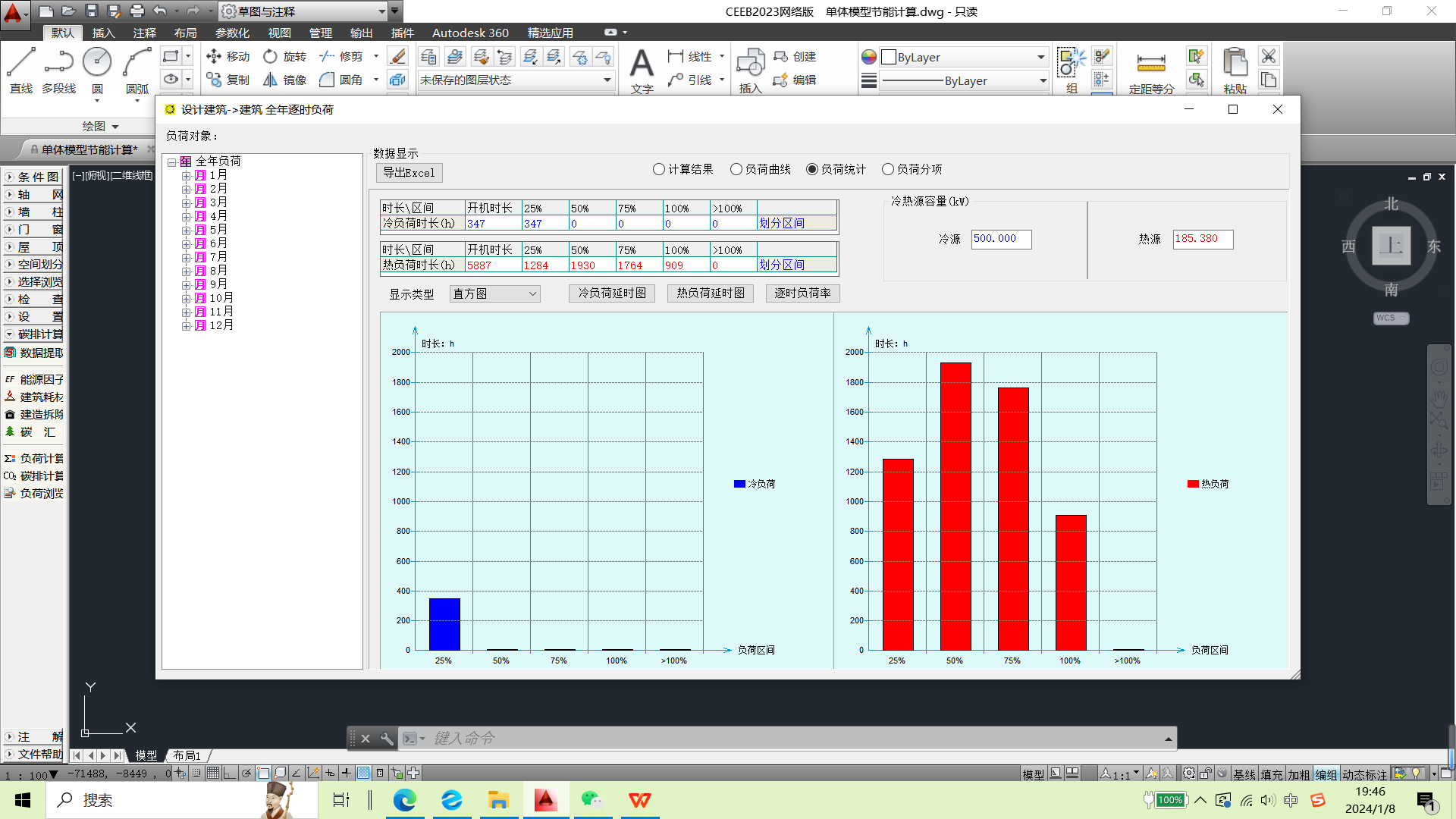Click the Move (移动) tool icon
The width and height of the screenshot is (1456, 819).
click(214, 56)
